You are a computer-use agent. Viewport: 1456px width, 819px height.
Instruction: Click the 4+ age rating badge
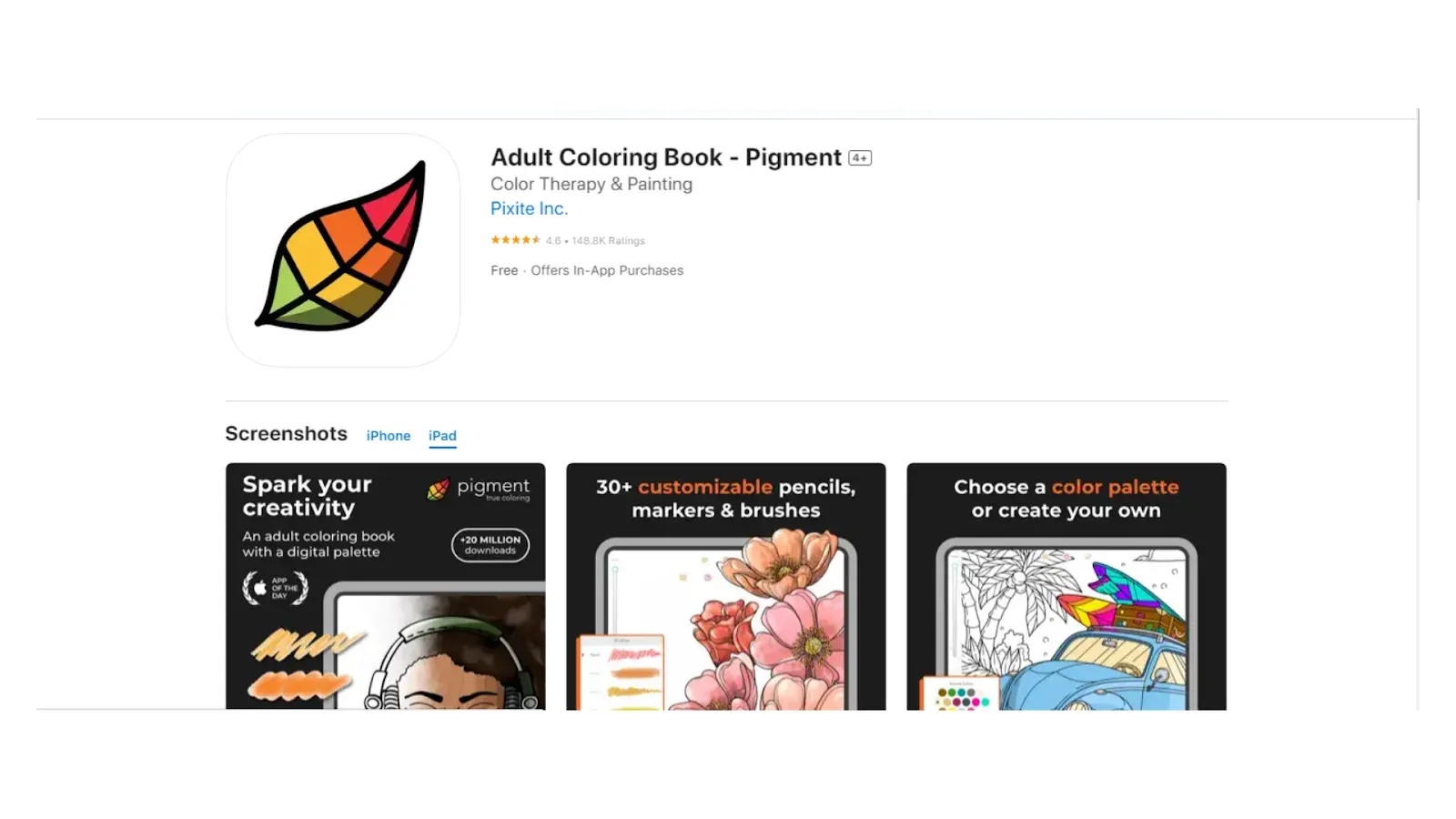click(860, 157)
